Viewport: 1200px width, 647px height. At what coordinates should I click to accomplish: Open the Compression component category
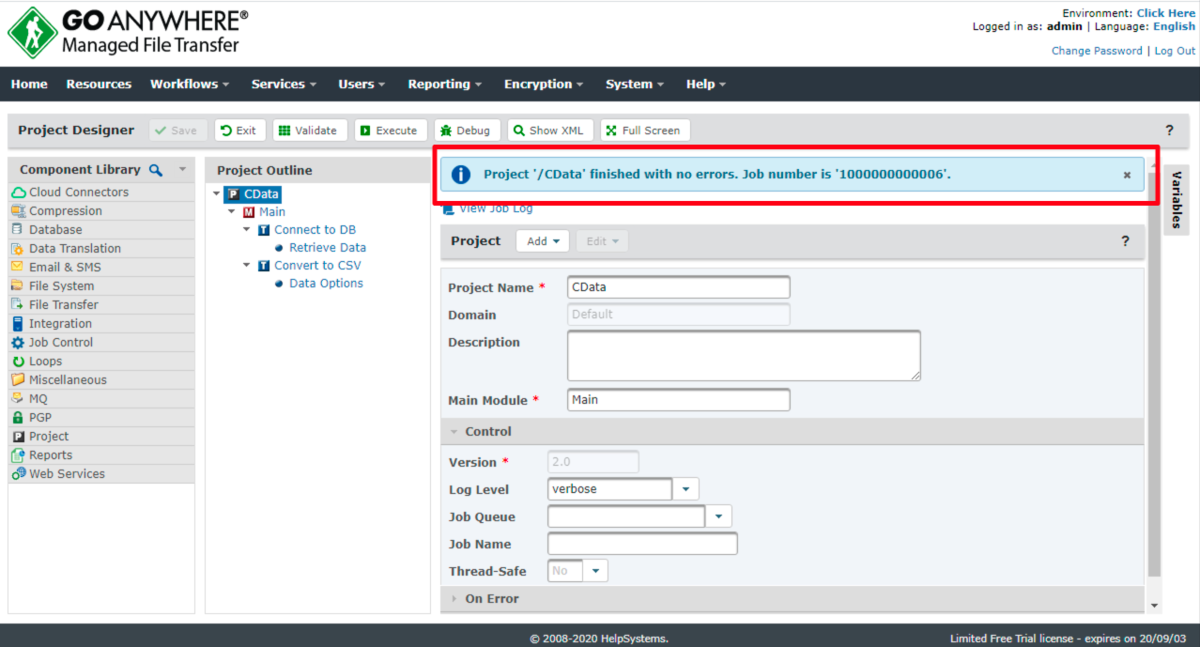tap(101, 211)
